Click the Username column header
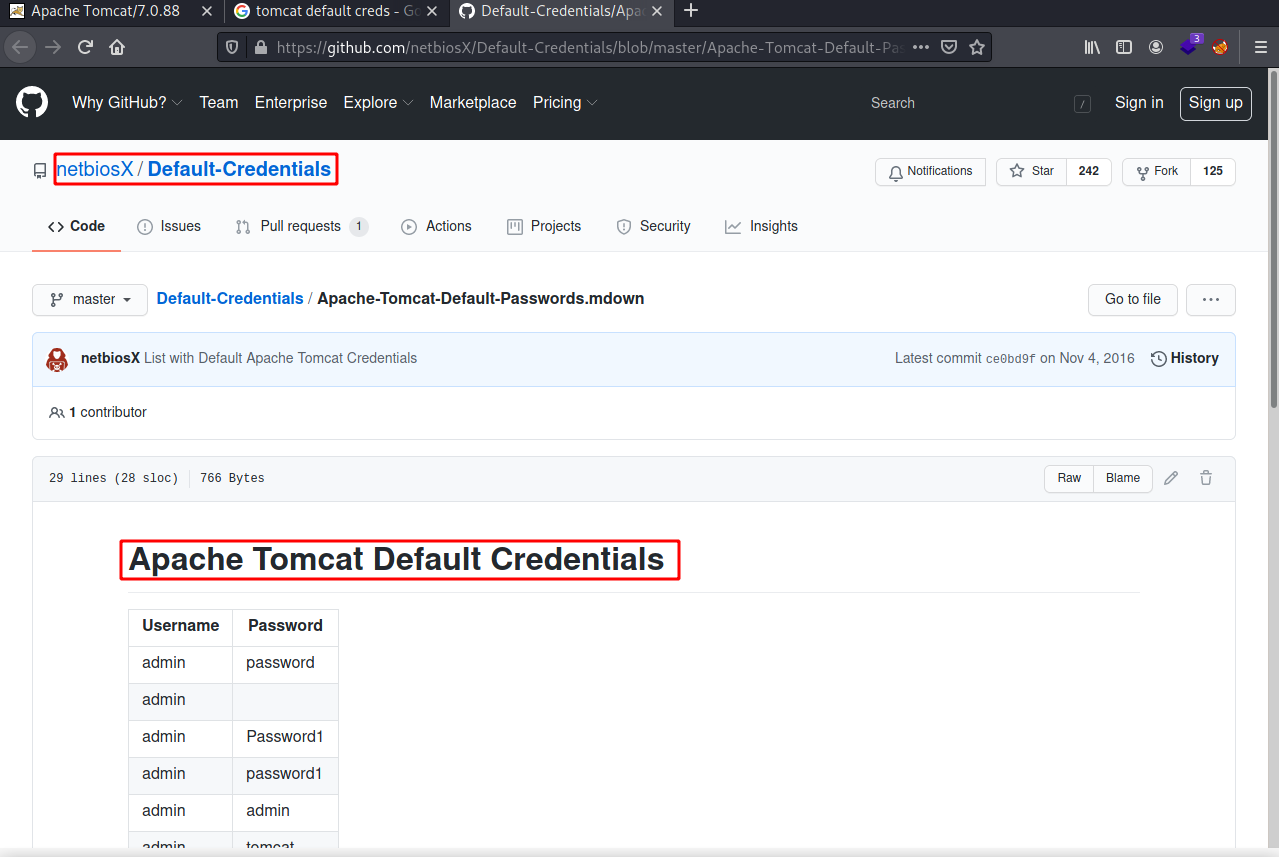 (181, 626)
